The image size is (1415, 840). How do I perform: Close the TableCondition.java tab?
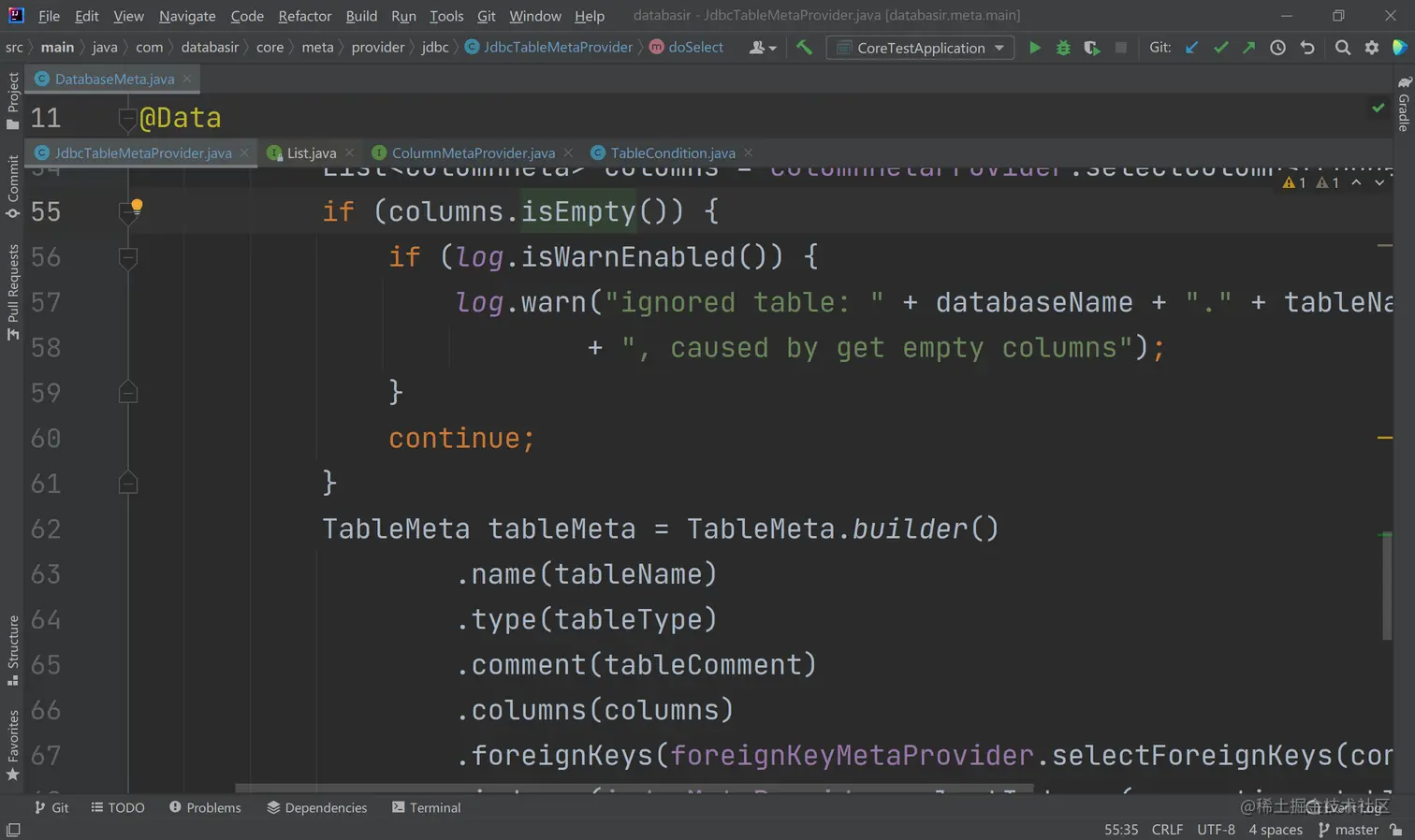click(x=748, y=152)
